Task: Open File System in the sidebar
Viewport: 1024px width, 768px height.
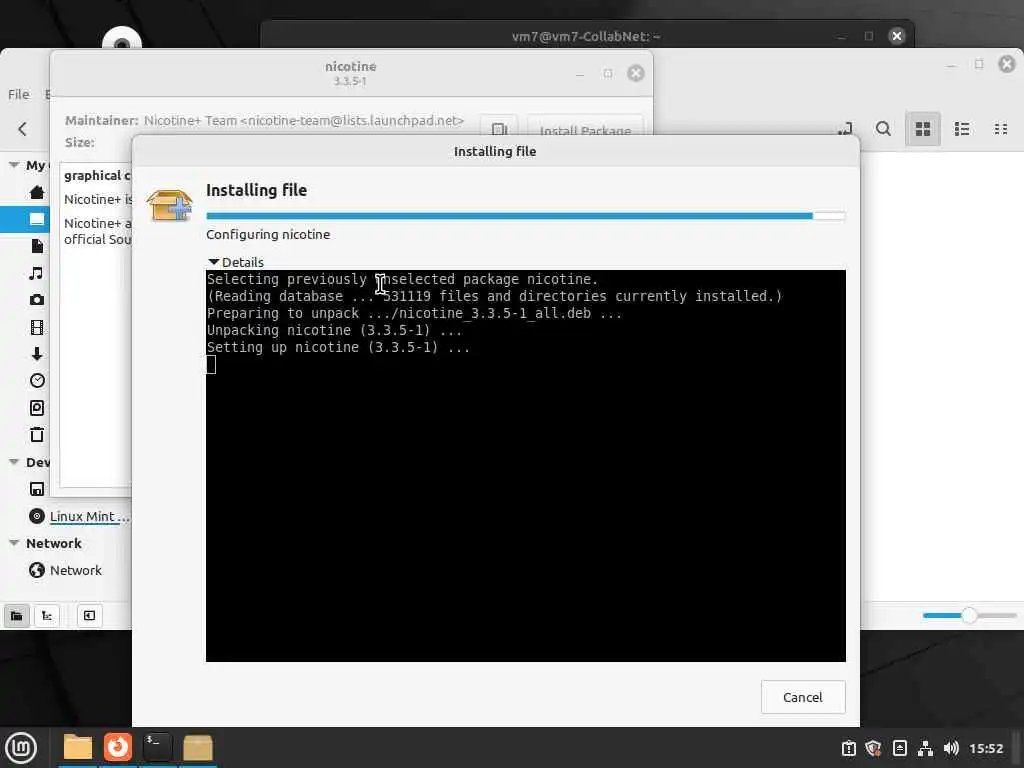Action: coord(37,408)
